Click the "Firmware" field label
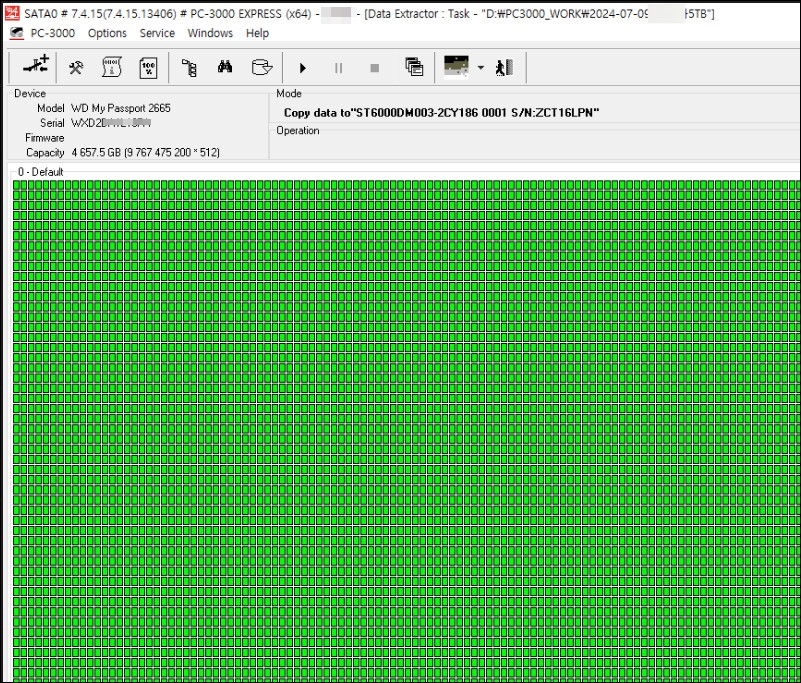The image size is (801, 683). tap(44, 138)
